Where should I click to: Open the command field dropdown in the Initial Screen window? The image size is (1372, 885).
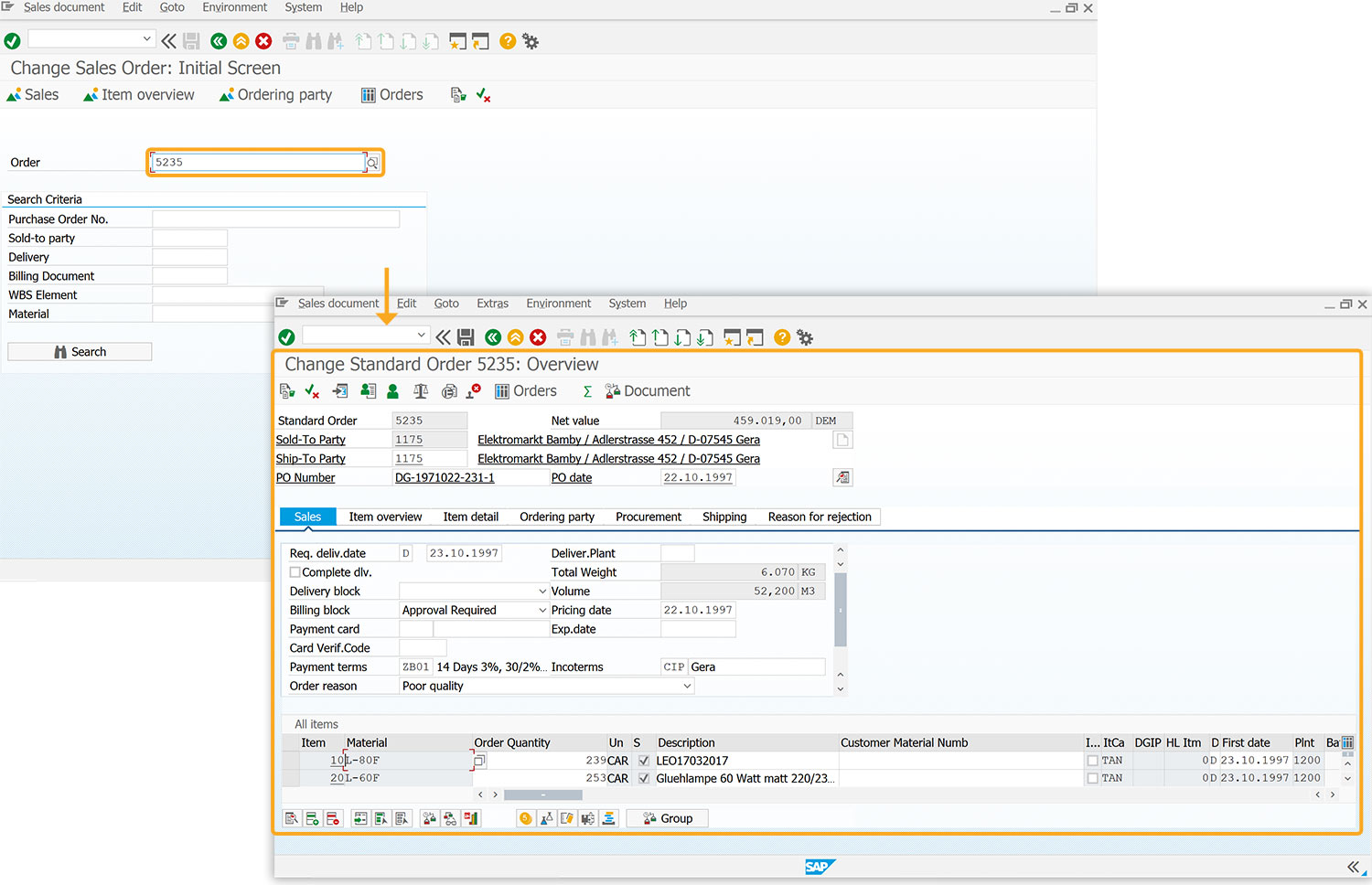pos(147,38)
